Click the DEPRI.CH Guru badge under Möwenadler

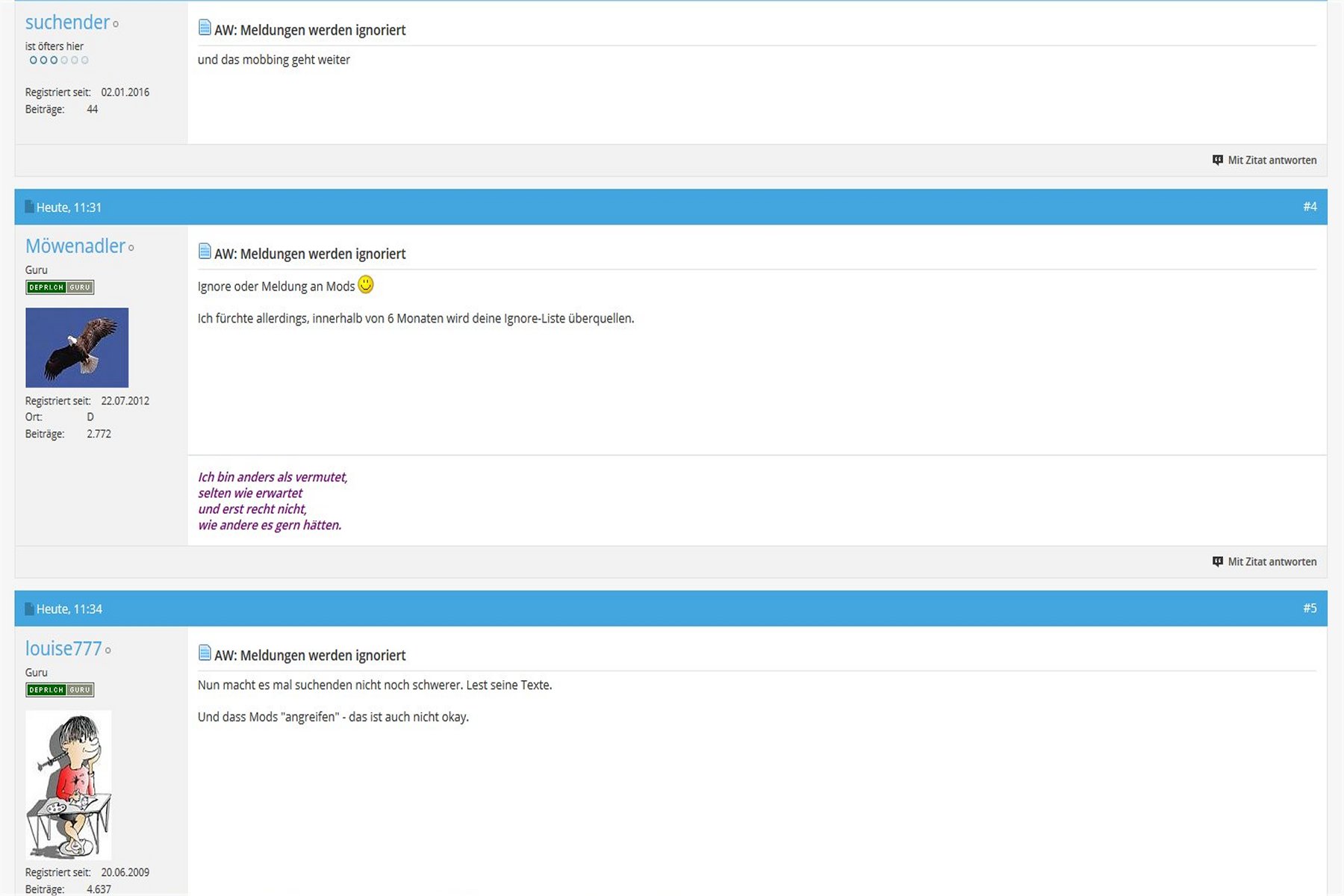pyautogui.click(x=60, y=287)
